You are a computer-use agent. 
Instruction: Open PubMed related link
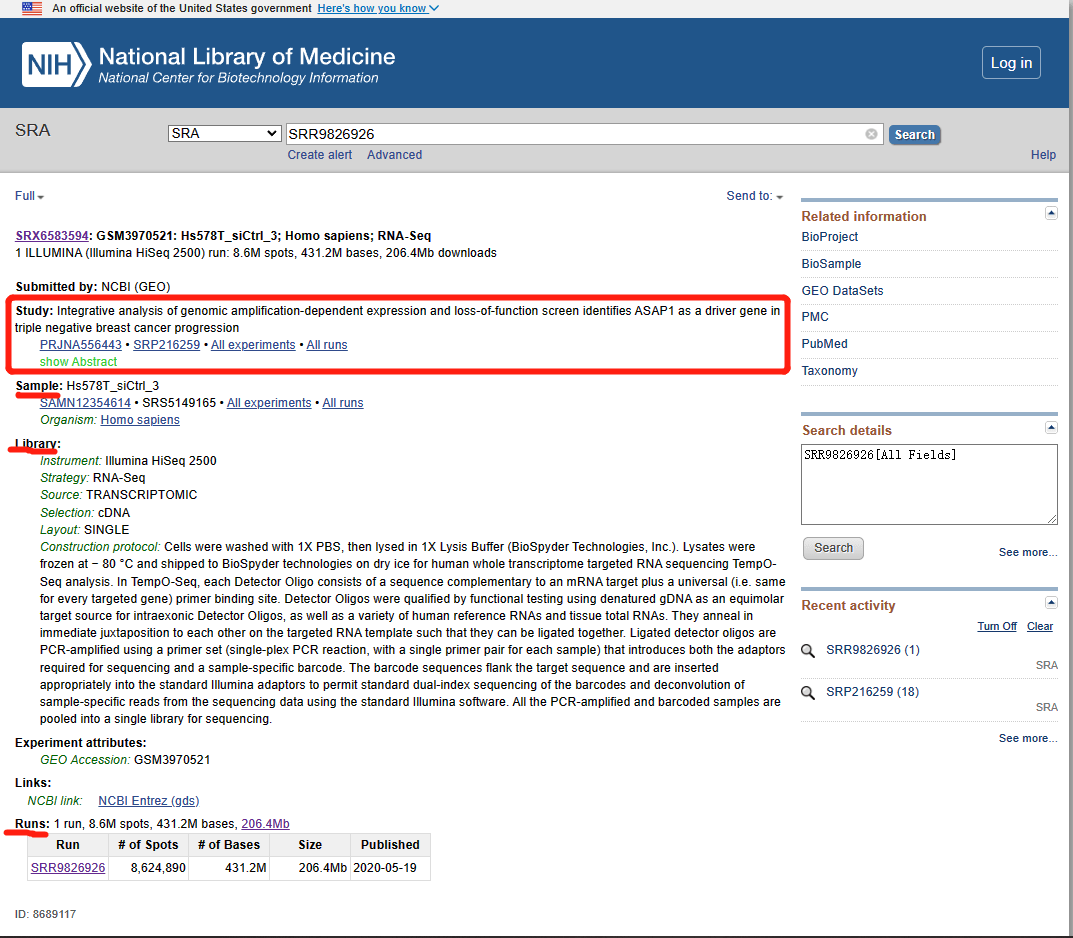[x=824, y=343]
